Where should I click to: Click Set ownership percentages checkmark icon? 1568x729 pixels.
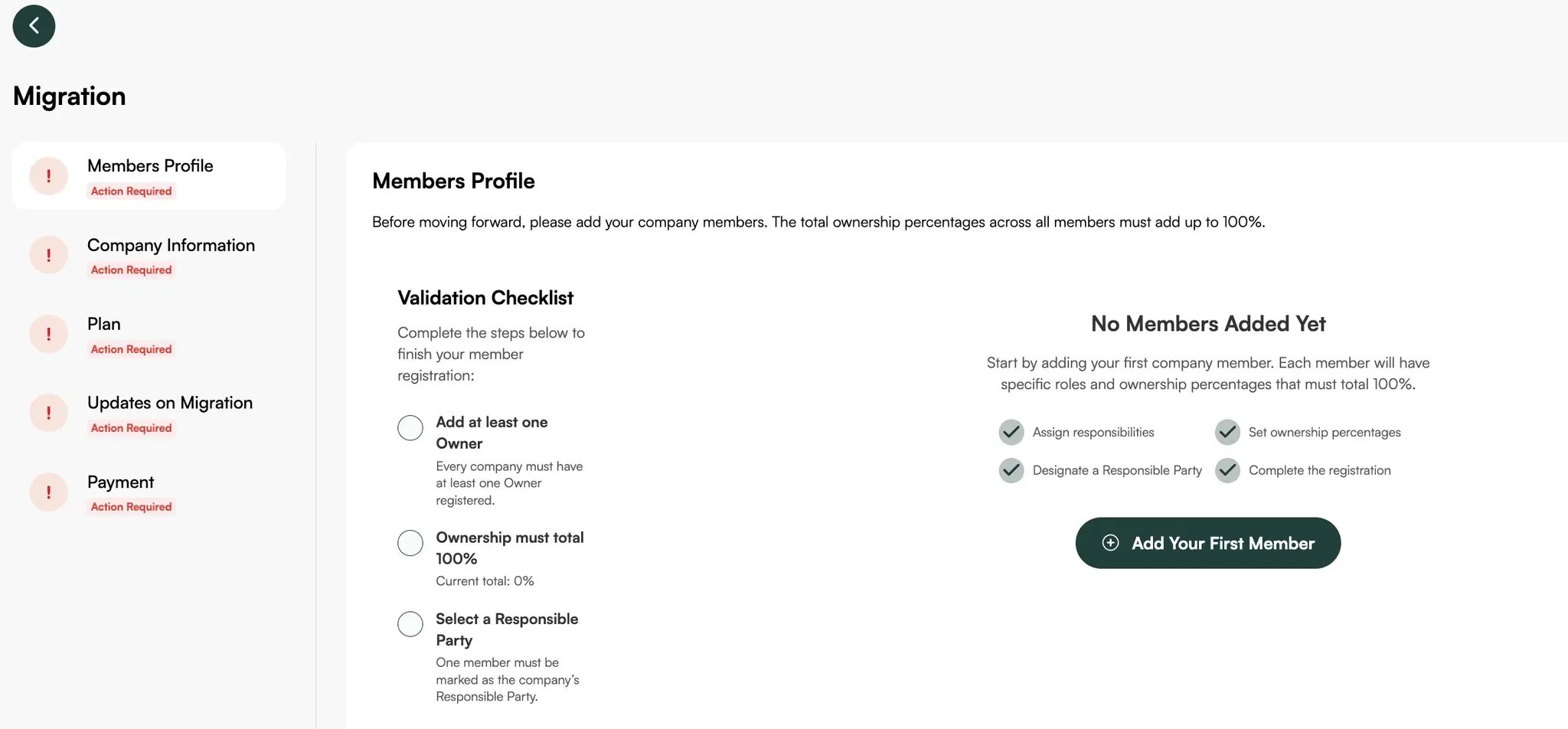coord(1227,432)
